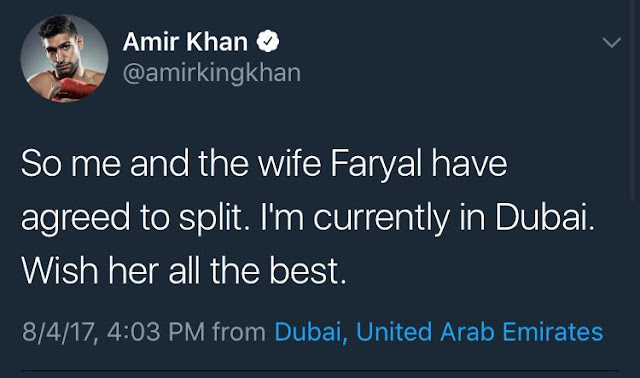Click the word Faryal in the tweet
Viewport: 640px width, 378px height.
[x=376, y=164]
